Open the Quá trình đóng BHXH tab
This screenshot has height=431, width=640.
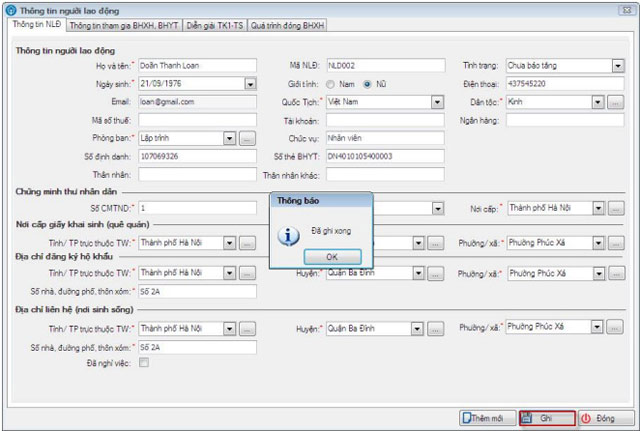click(288, 25)
